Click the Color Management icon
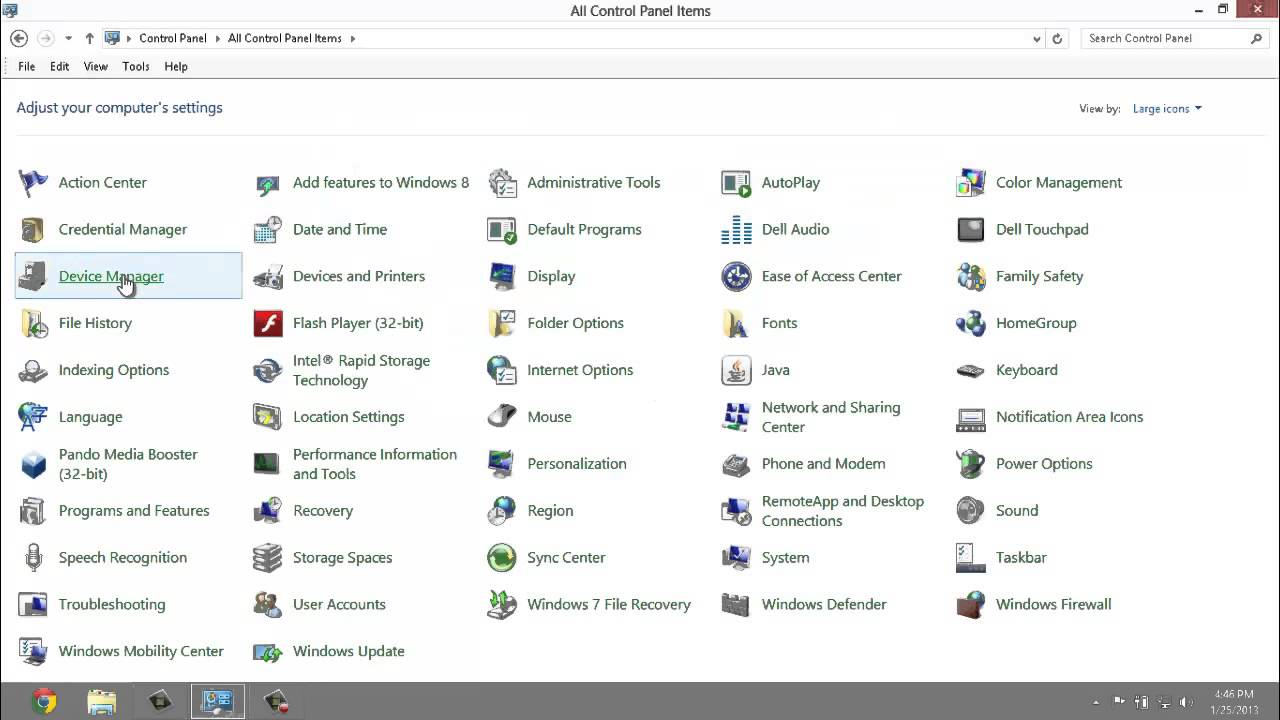 (970, 183)
